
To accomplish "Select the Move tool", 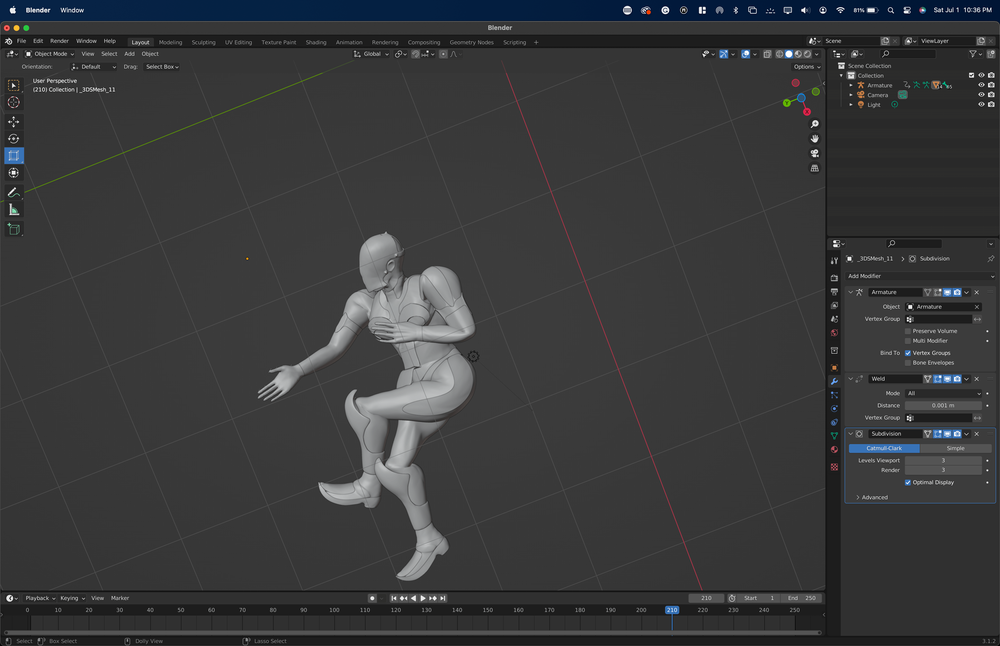I will point(13,121).
